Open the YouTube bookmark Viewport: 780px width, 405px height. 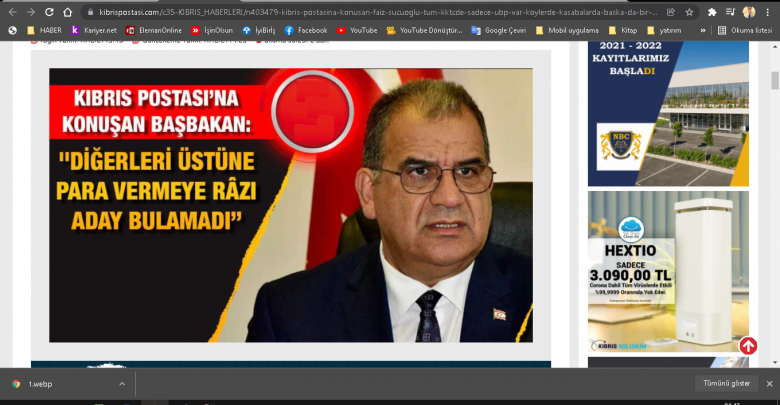[357, 30]
